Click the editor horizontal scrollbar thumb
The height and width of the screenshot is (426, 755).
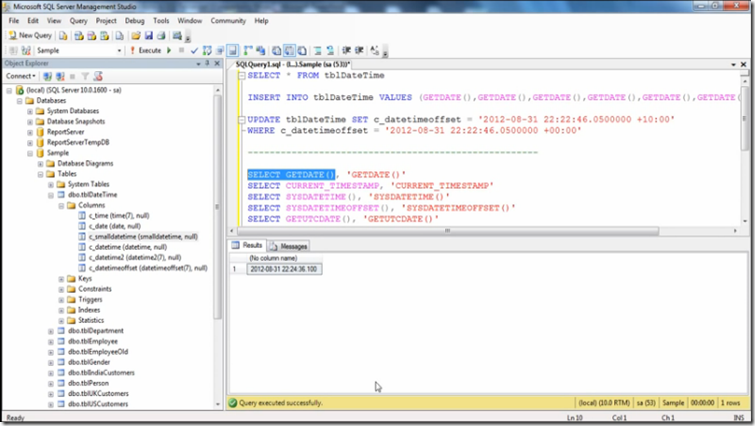pyautogui.click(x=447, y=231)
